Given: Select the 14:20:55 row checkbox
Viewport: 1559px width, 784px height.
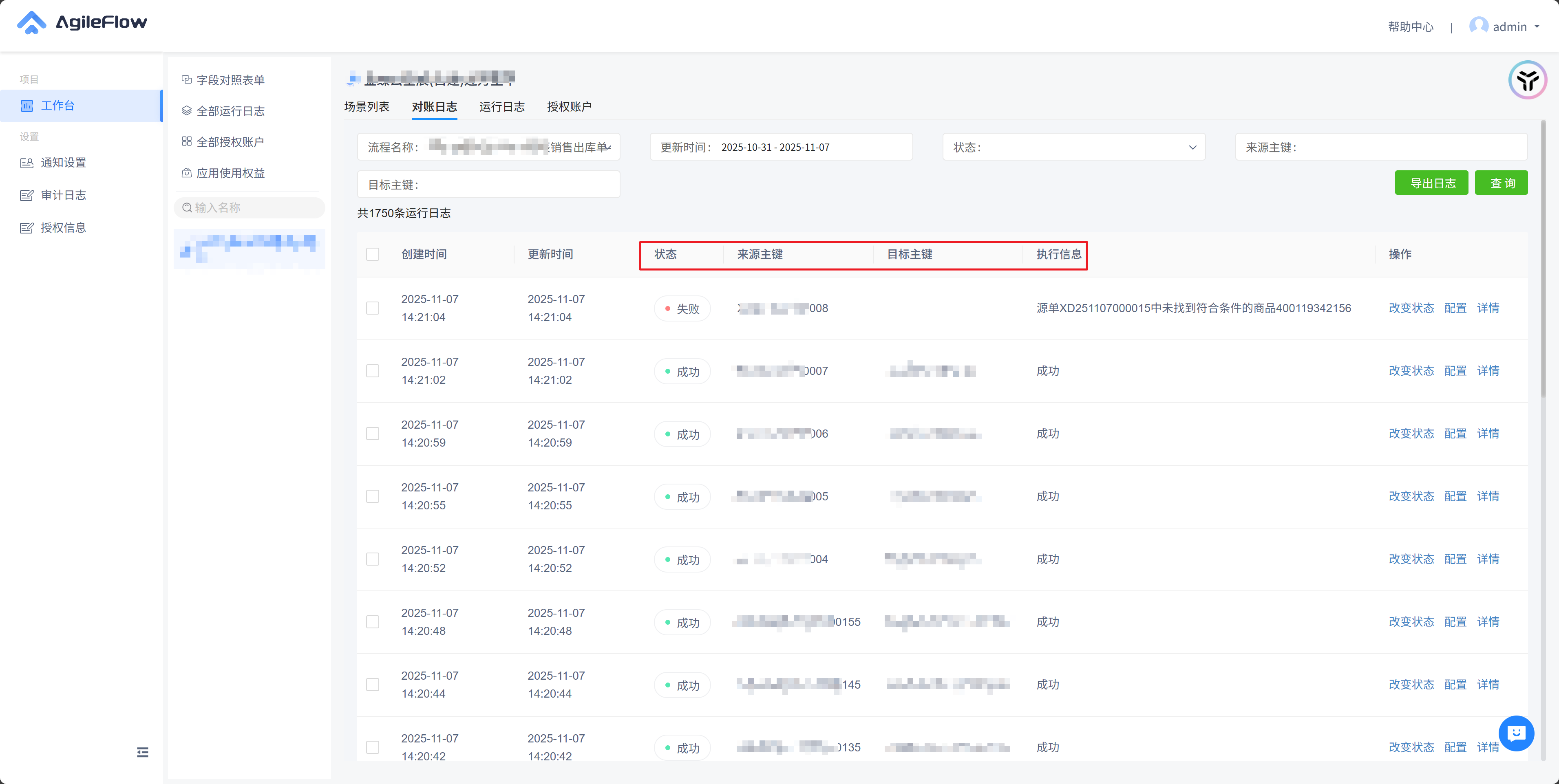Looking at the screenshot, I should (x=373, y=496).
